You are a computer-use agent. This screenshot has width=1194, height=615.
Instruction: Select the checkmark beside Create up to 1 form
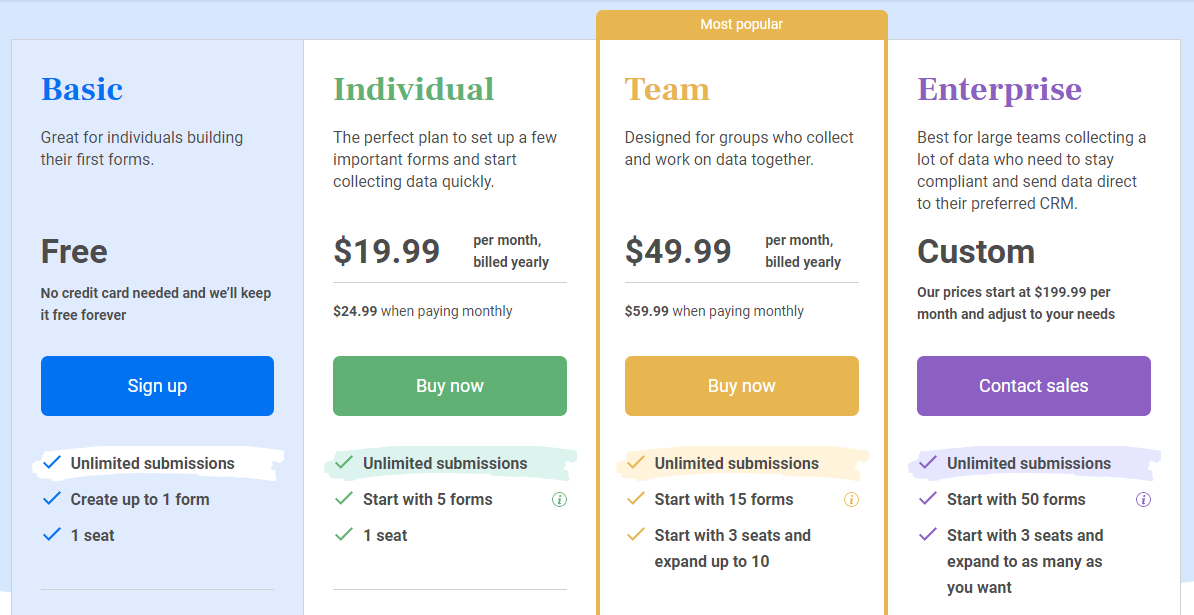click(x=52, y=499)
